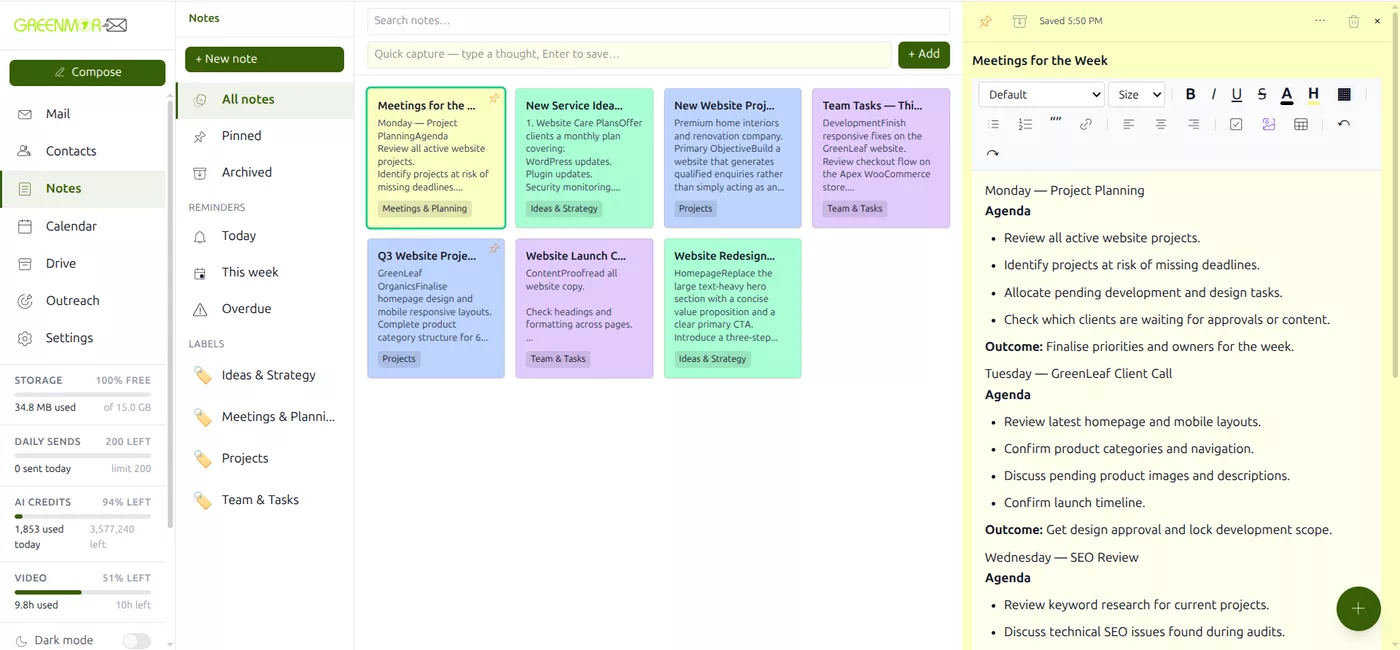Select Notes in the left sidebar
The height and width of the screenshot is (650, 1400).
(x=83, y=188)
